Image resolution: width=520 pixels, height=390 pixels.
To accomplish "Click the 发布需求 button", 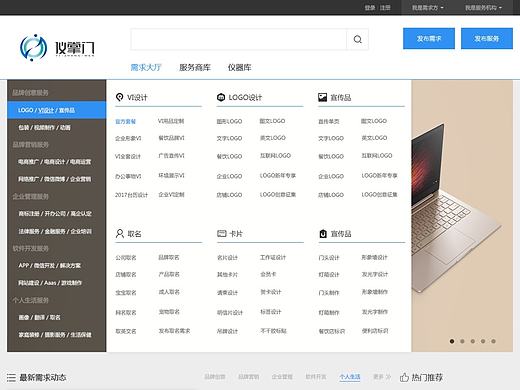I will point(429,39).
